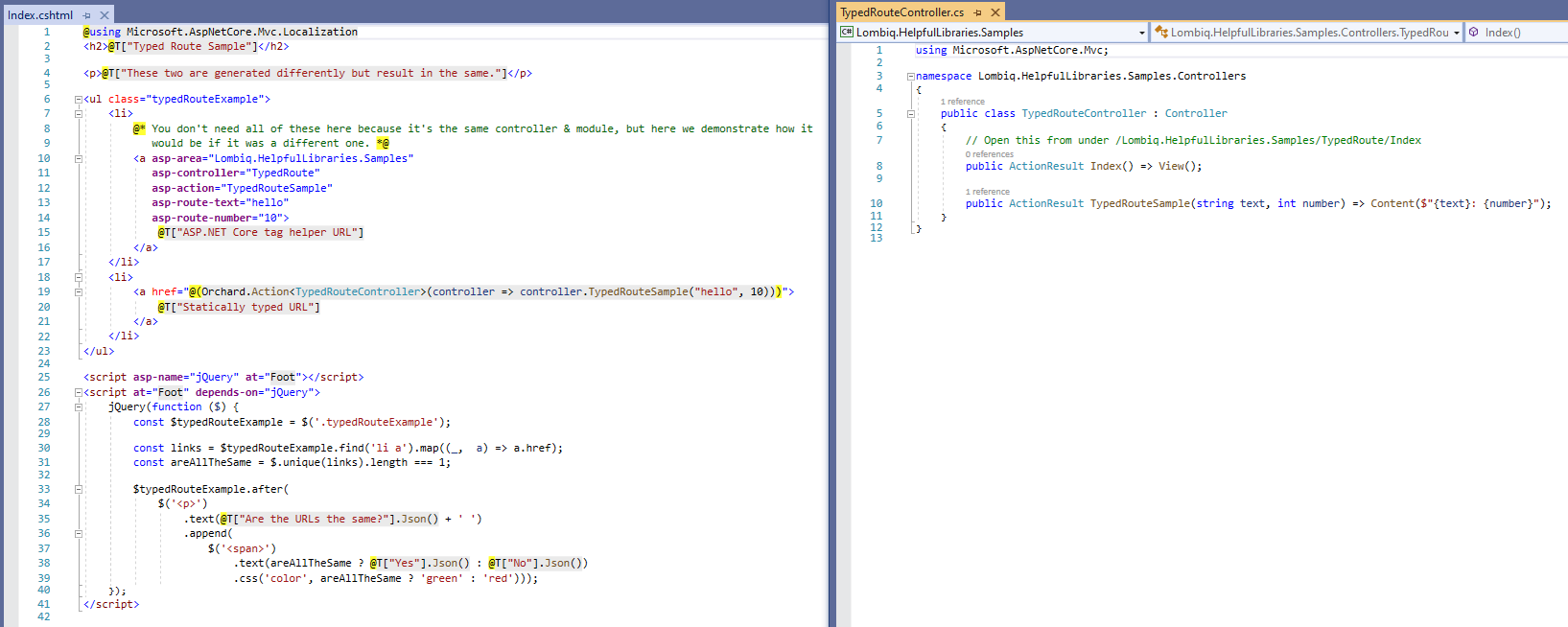Collapse the first li element on line 7
Image resolution: width=1568 pixels, height=627 pixels.
pyautogui.click(x=79, y=113)
